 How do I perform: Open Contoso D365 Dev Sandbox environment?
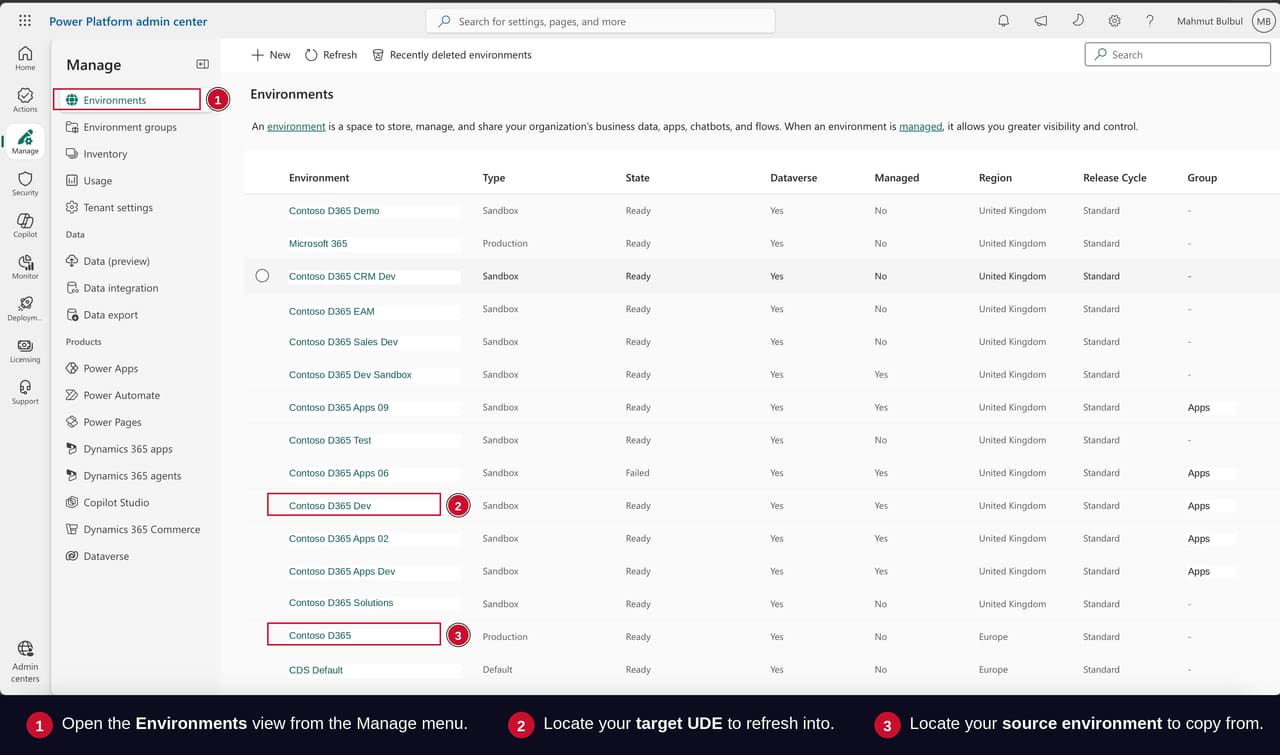tap(350, 375)
